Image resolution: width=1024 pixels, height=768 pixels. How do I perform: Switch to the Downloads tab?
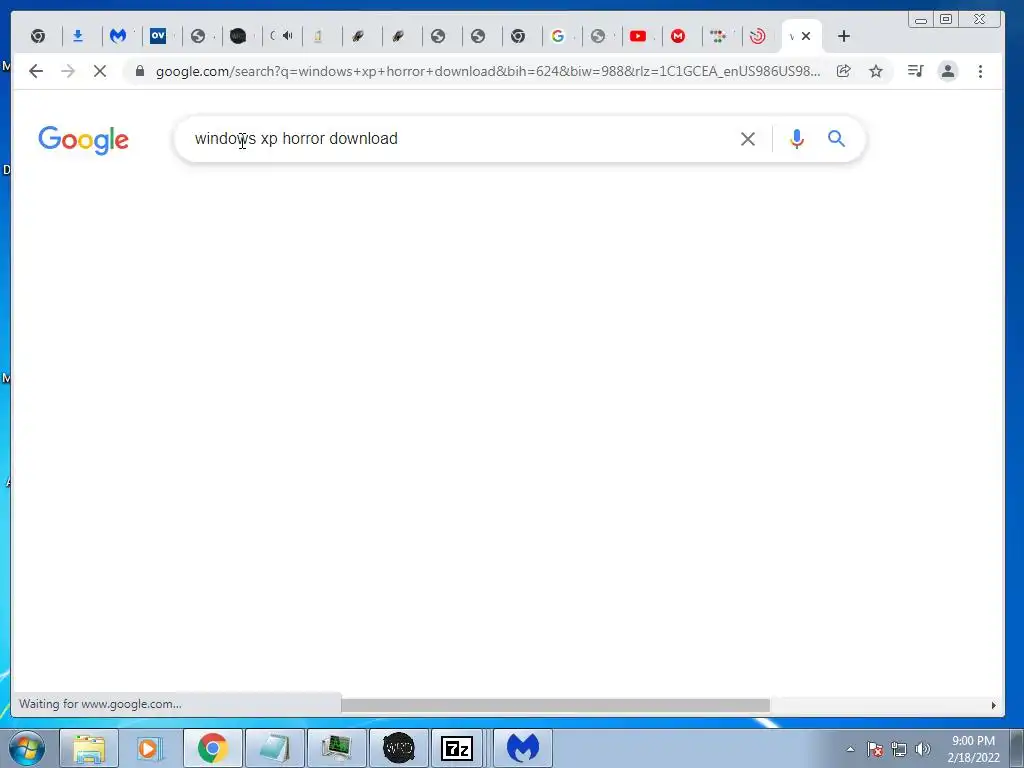tap(78, 37)
